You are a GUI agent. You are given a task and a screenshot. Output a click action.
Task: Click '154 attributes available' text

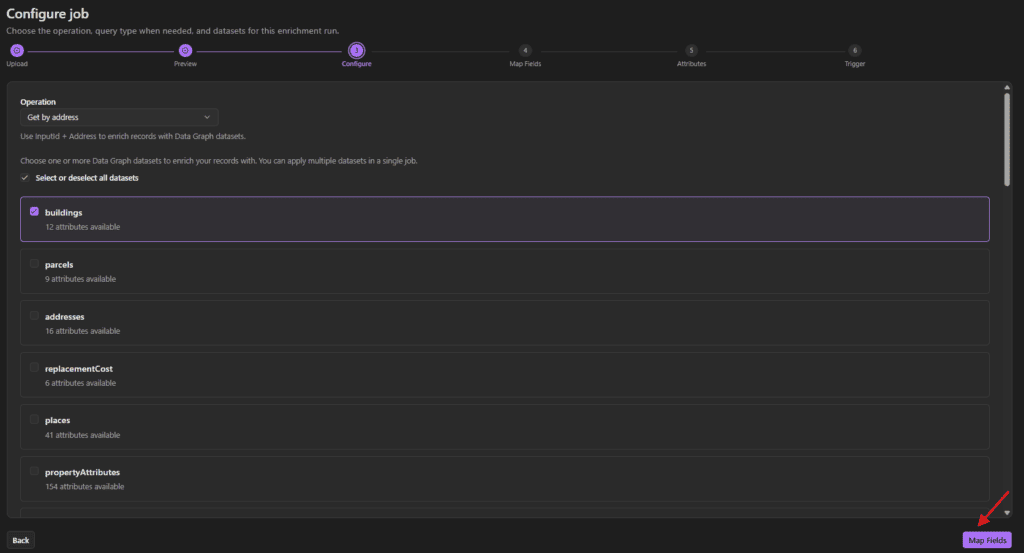tap(84, 486)
